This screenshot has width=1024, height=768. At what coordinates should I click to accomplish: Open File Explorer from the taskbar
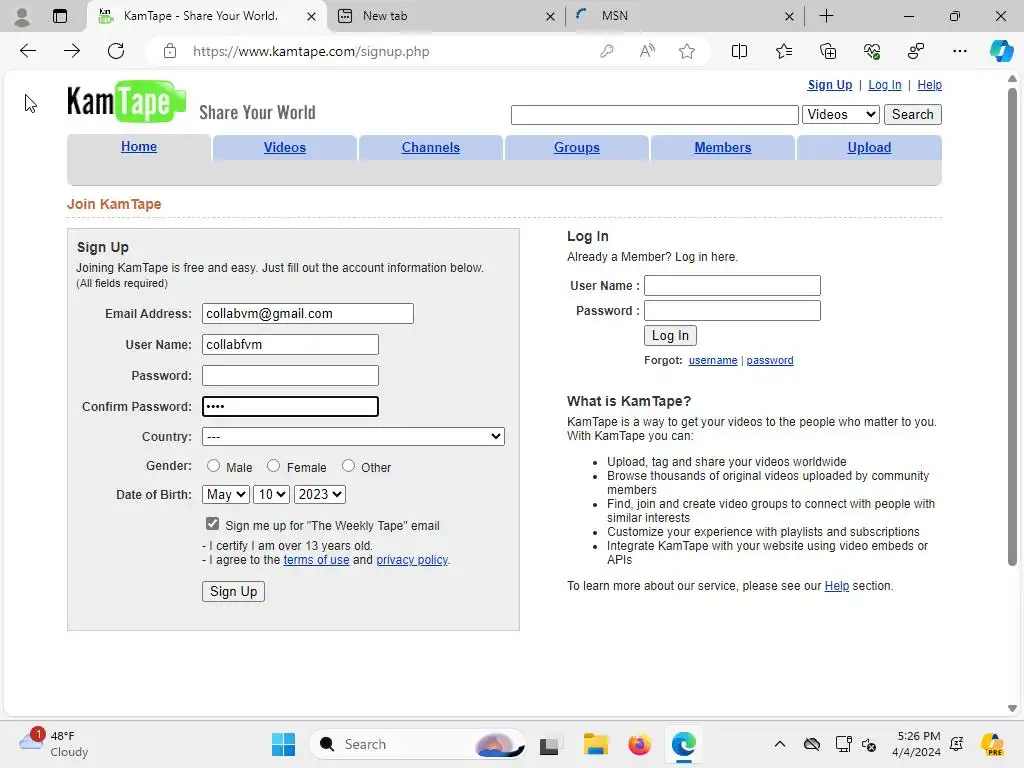pos(596,744)
